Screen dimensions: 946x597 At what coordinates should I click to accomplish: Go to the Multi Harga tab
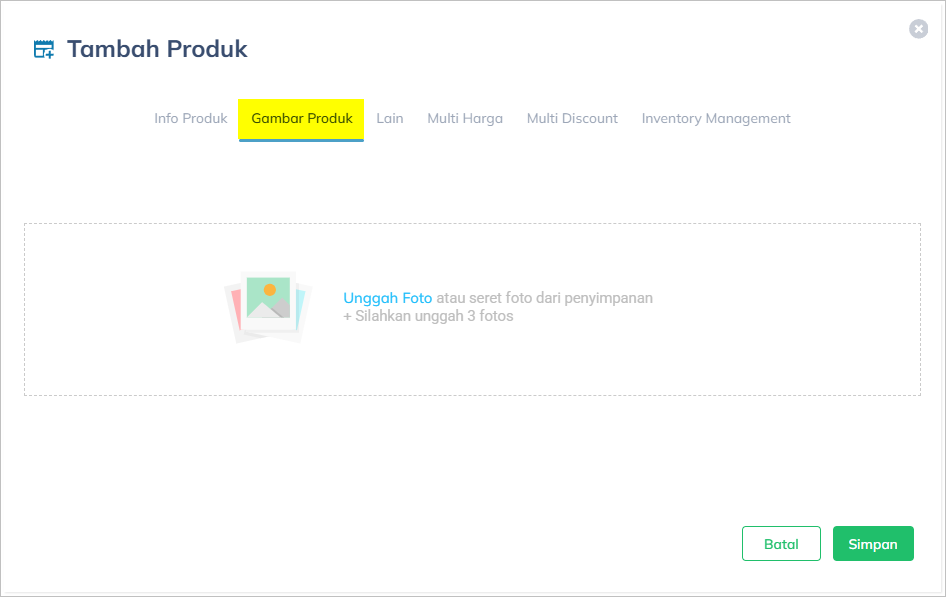coord(465,118)
